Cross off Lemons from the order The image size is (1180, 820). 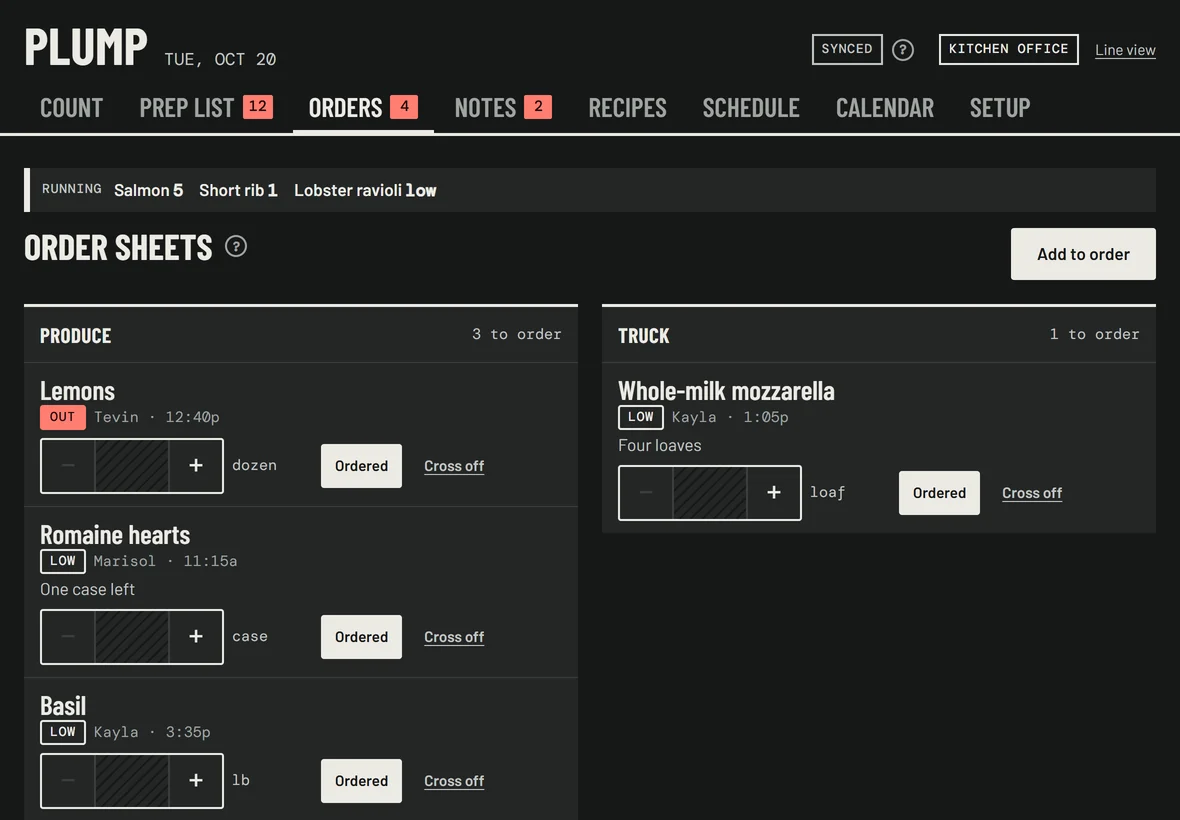coord(454,466)
